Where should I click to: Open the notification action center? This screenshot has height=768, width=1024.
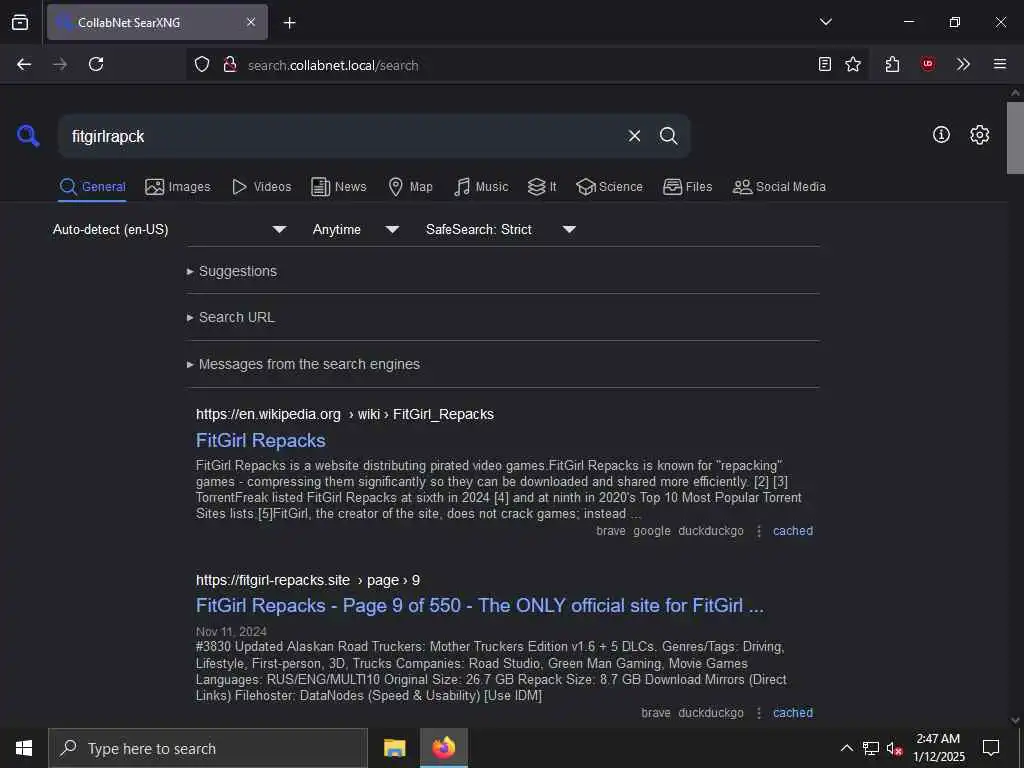point(991,748)
